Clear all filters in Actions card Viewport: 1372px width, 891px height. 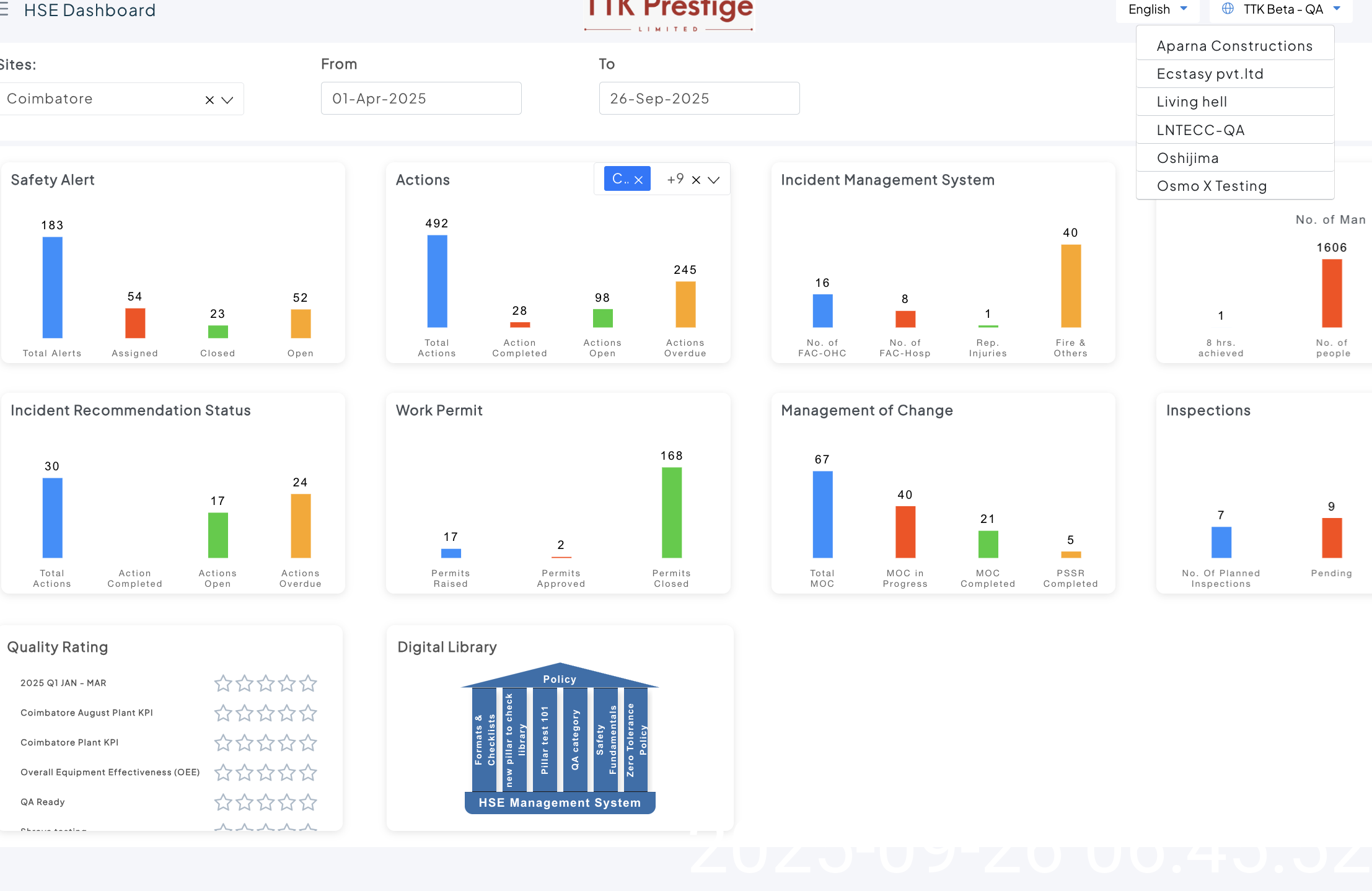click(x=696, y=180)
